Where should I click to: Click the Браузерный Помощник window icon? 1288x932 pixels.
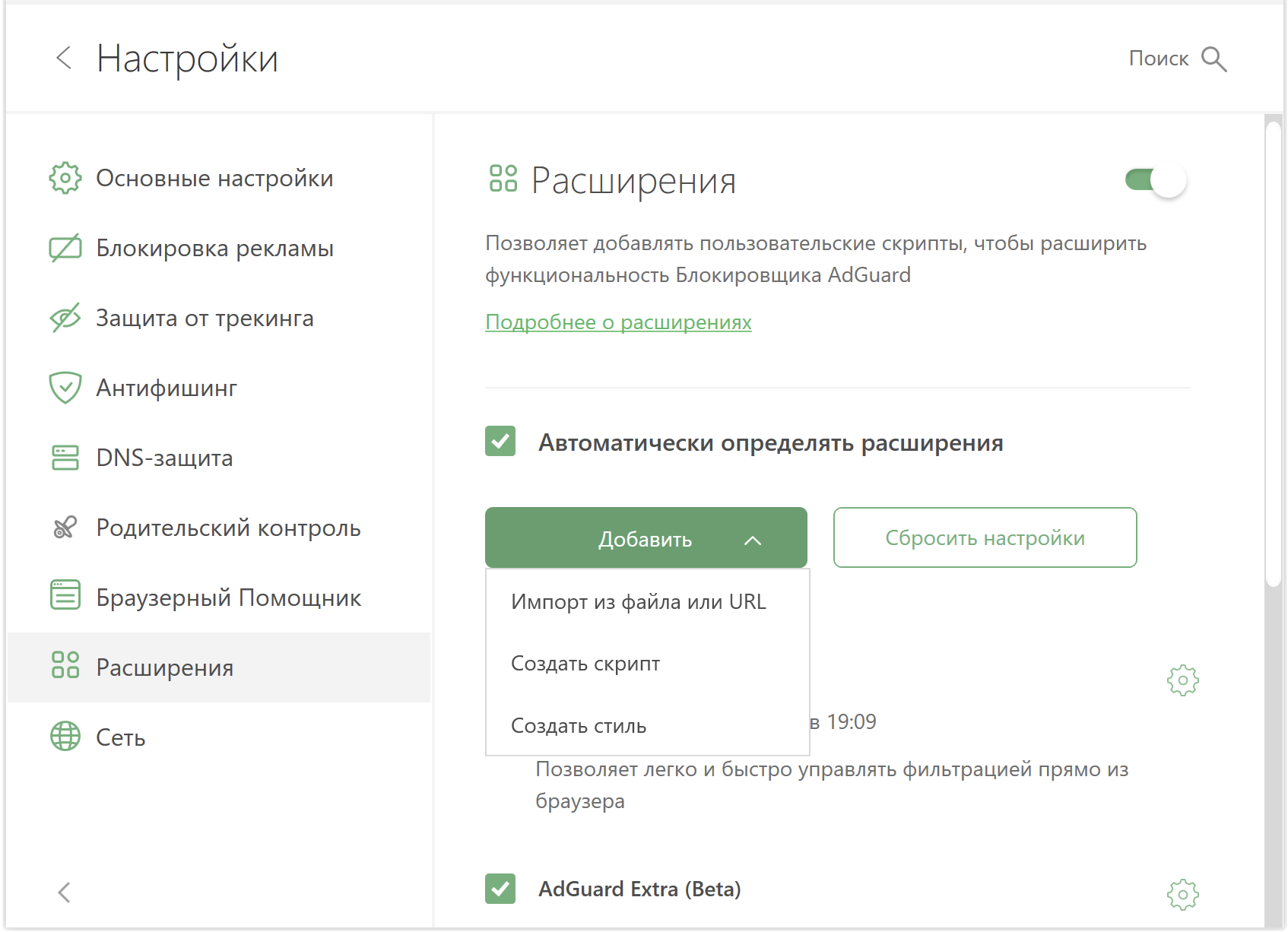(x=65, y=594)
